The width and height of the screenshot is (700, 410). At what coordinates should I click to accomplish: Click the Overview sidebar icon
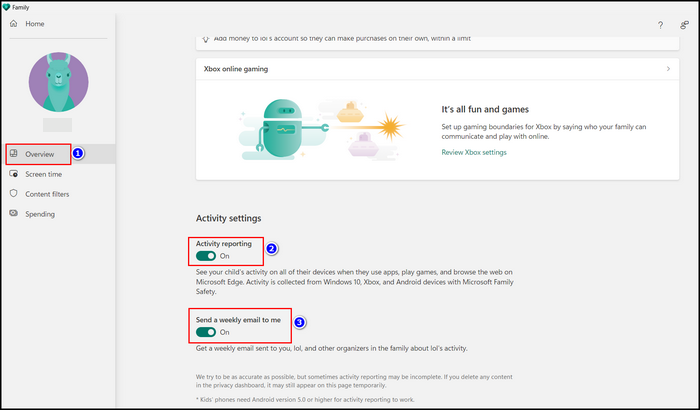pyautogui.click(x=14, y=154)
